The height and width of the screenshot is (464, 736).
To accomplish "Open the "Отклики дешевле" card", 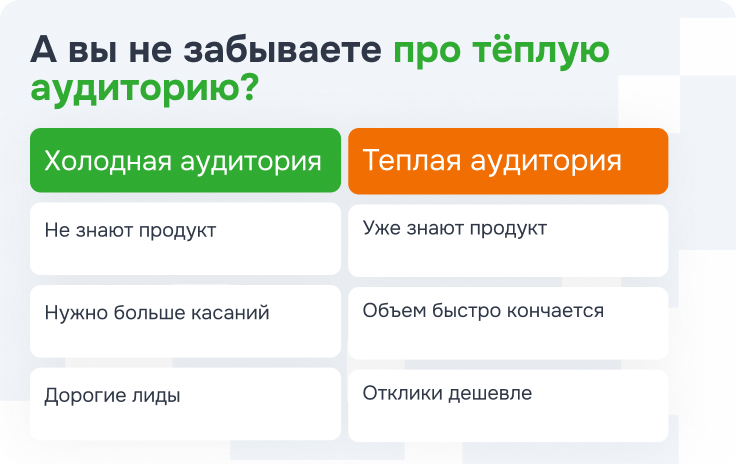I will point(508,404).
